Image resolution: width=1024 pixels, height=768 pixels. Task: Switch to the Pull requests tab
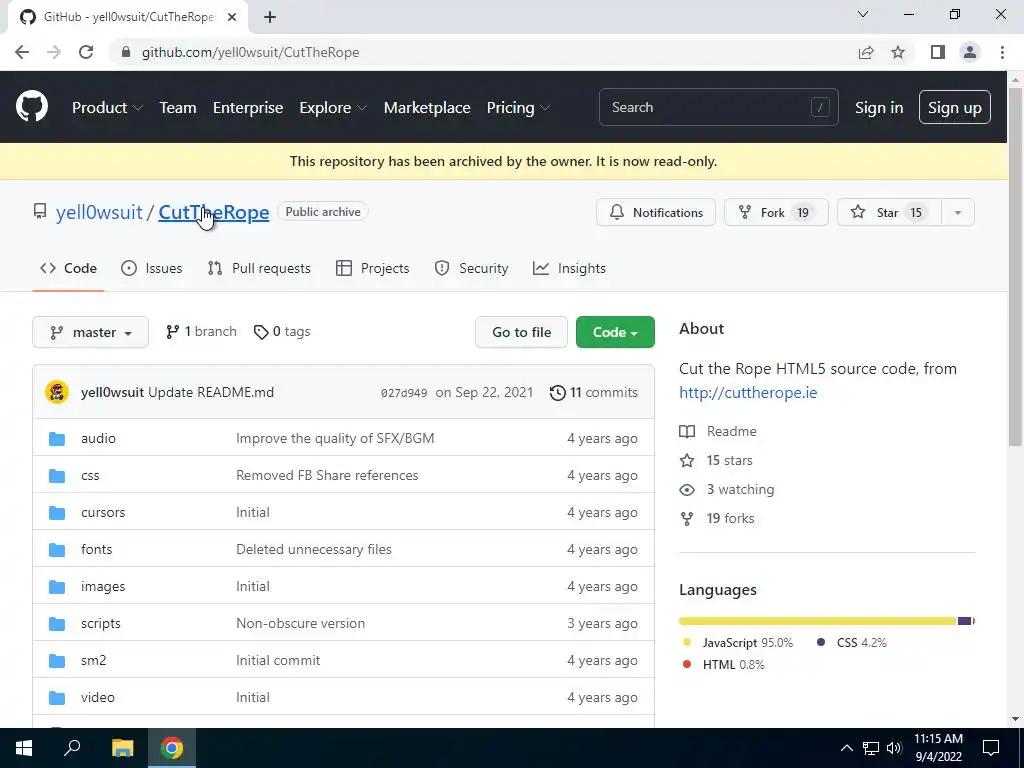point(259,268)
